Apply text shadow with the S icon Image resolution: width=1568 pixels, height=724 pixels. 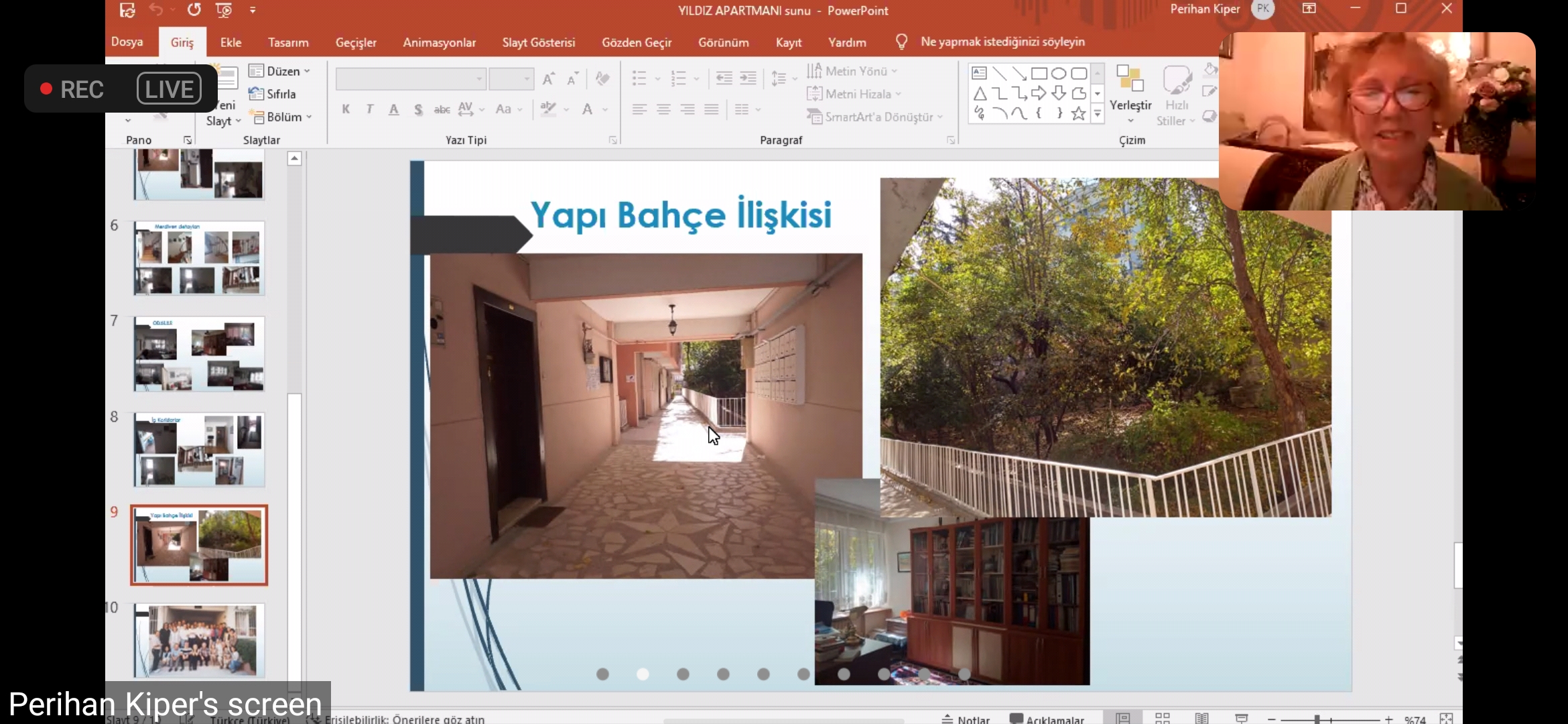click(x=418, y=109)
